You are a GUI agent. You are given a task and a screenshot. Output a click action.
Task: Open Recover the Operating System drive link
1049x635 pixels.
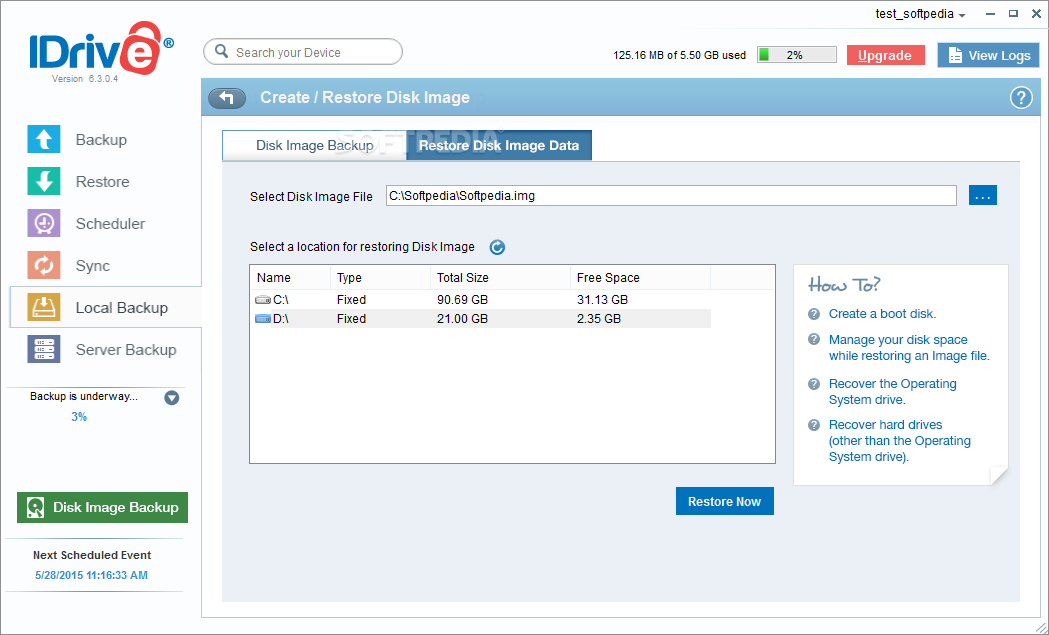point(892,392)
